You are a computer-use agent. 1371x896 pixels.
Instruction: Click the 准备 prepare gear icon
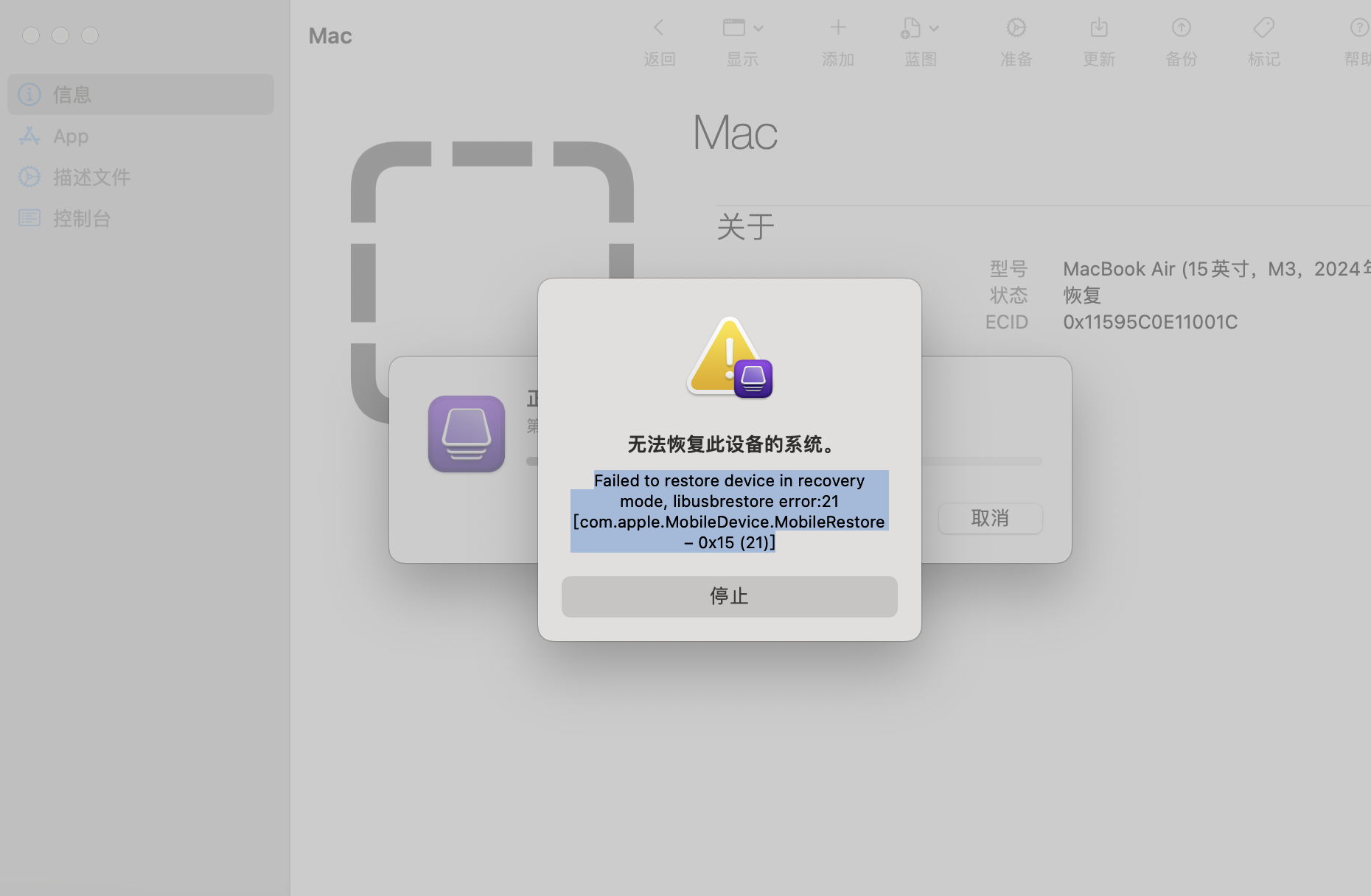(x=1016, y=28)
